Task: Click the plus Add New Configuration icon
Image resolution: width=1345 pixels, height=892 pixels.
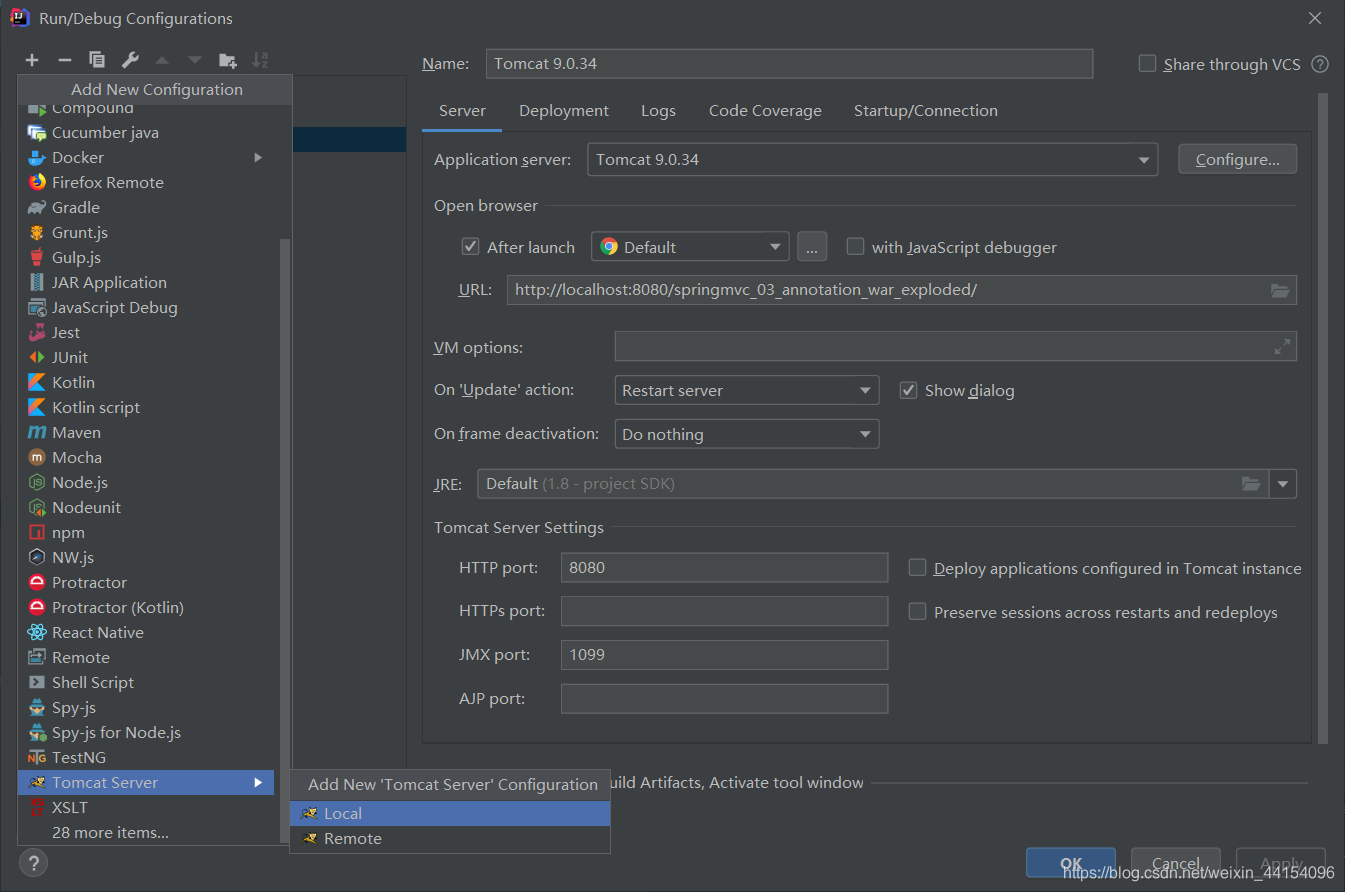Action: click(x=32, y=60)
